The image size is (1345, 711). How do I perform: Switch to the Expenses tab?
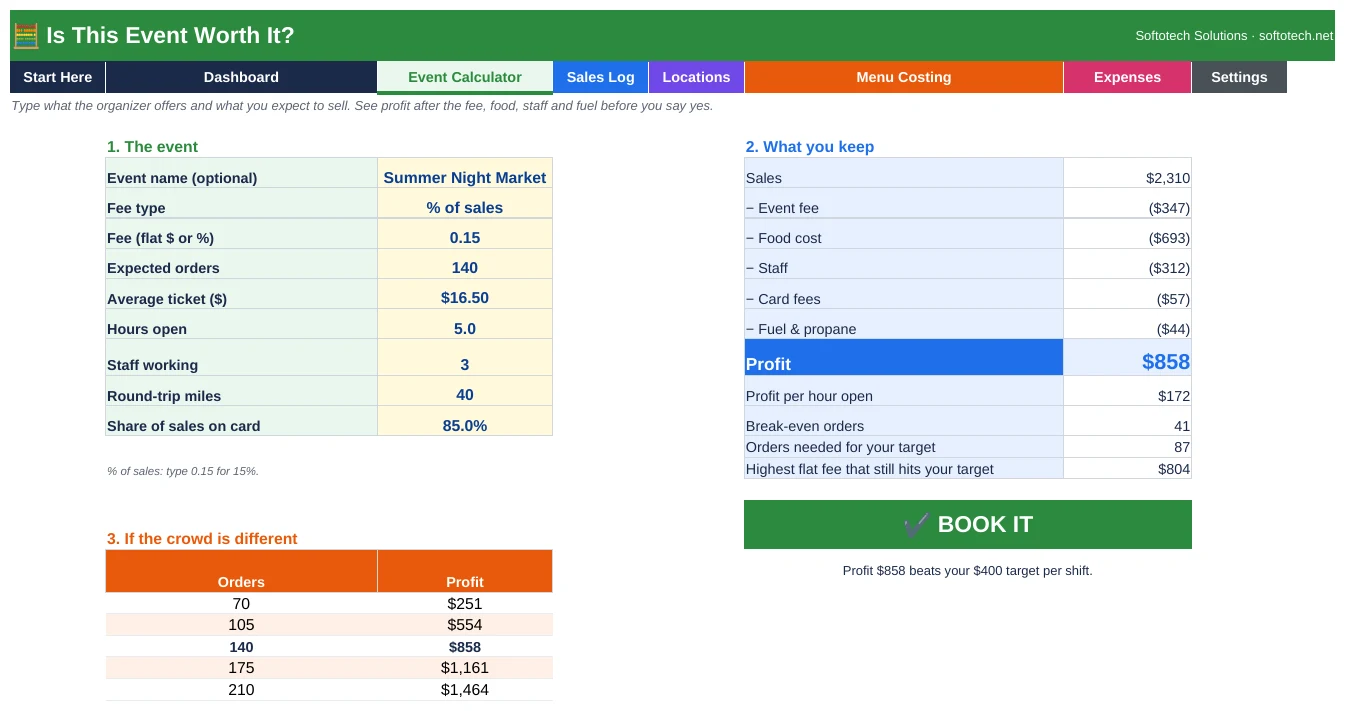coord(1127,77)
